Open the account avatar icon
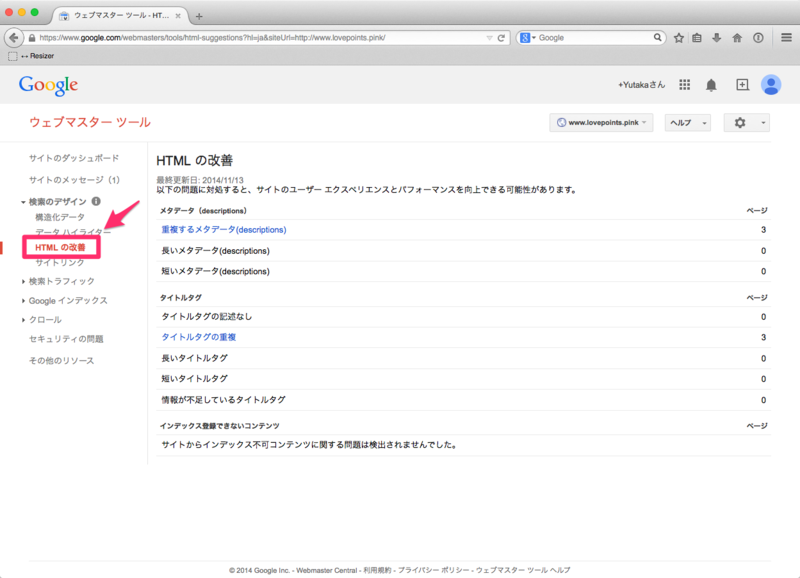Image resolution: width=800 pixels, height=578 pixels. tap(771, 85)
